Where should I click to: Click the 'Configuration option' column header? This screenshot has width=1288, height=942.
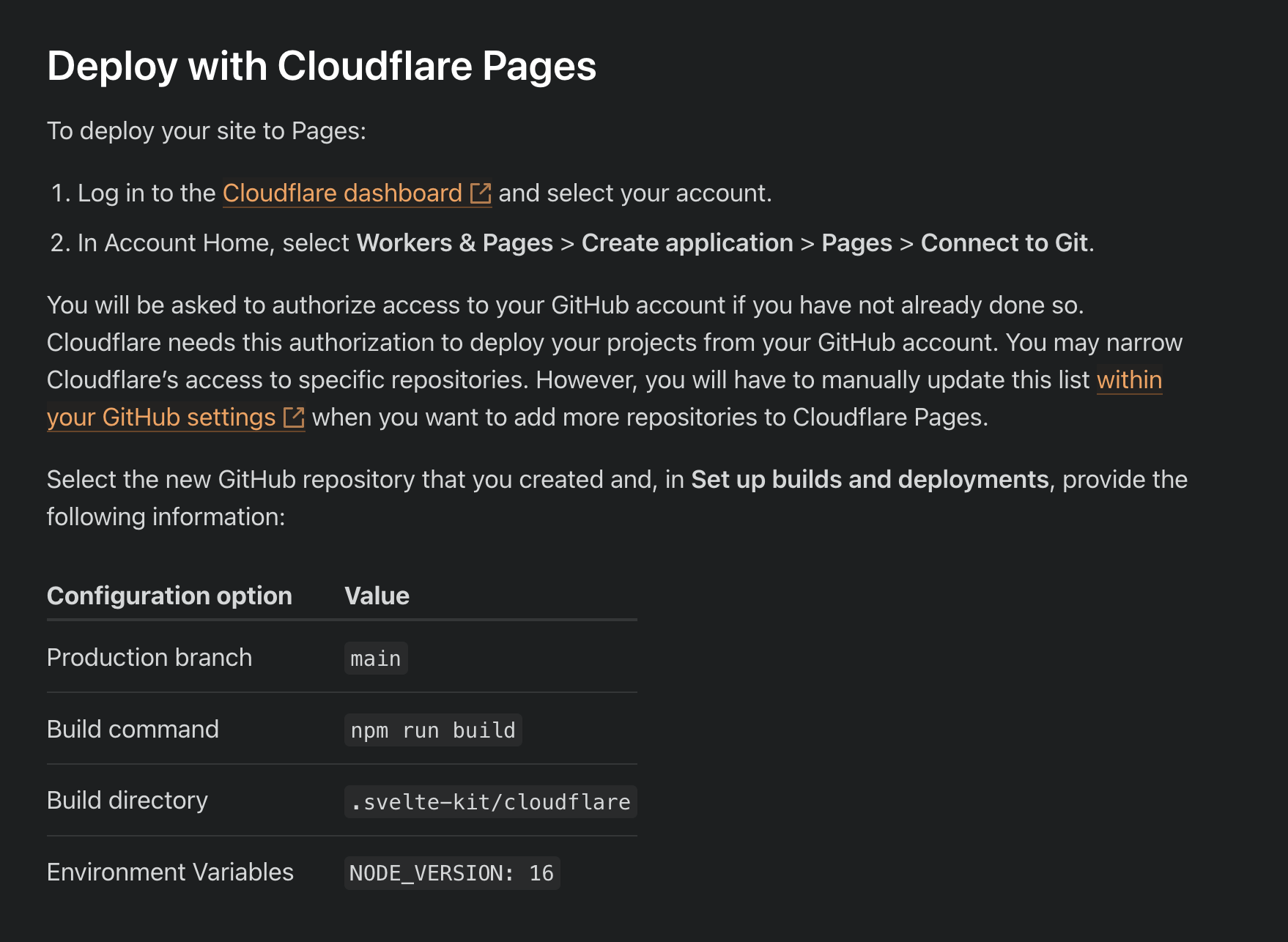pyautogui.click(x=169, y=596)
